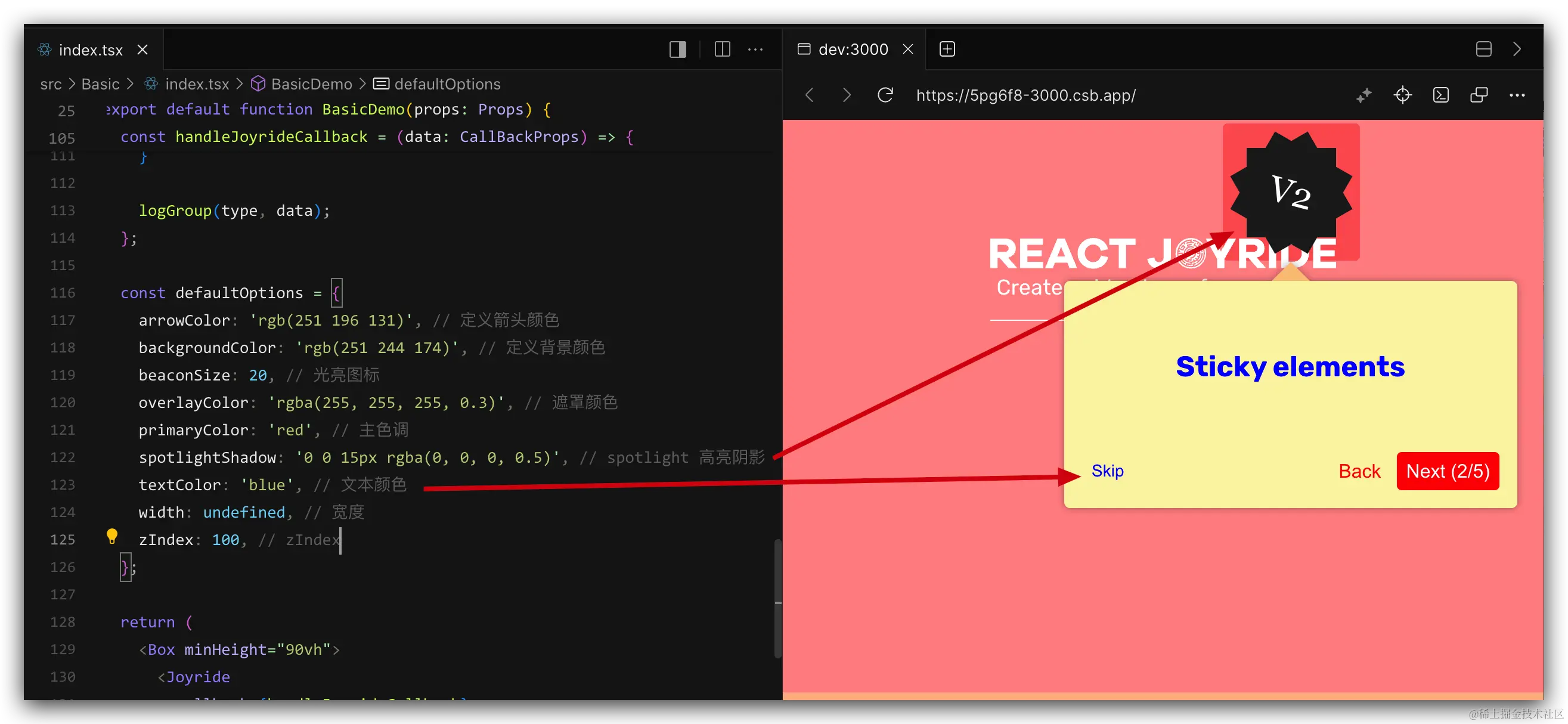Click the logGroup(type, data) call
The width and height of the screenshot is (1568, 724).
click(234, 211)
